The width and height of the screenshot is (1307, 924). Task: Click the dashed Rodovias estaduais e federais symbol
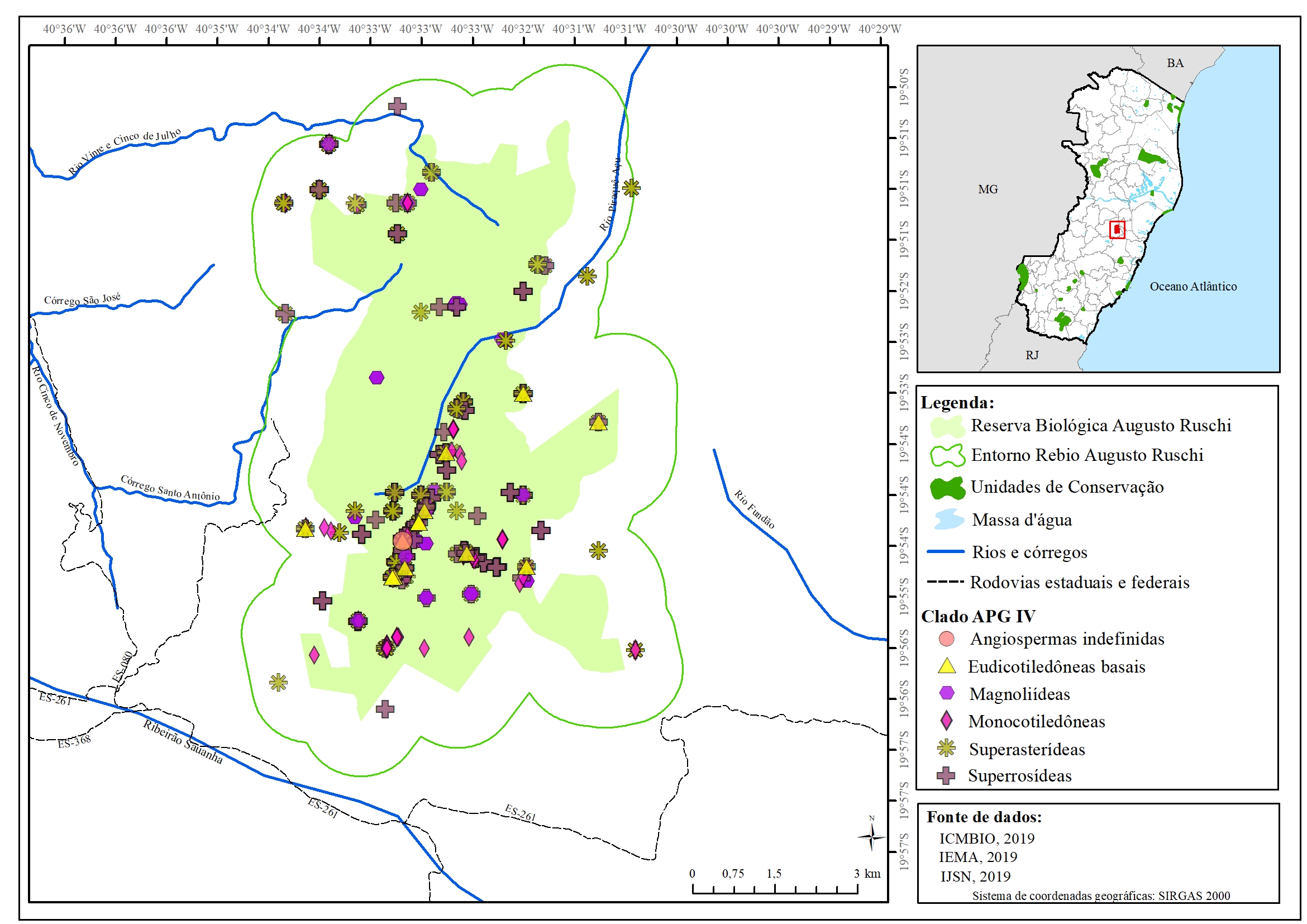946,582
